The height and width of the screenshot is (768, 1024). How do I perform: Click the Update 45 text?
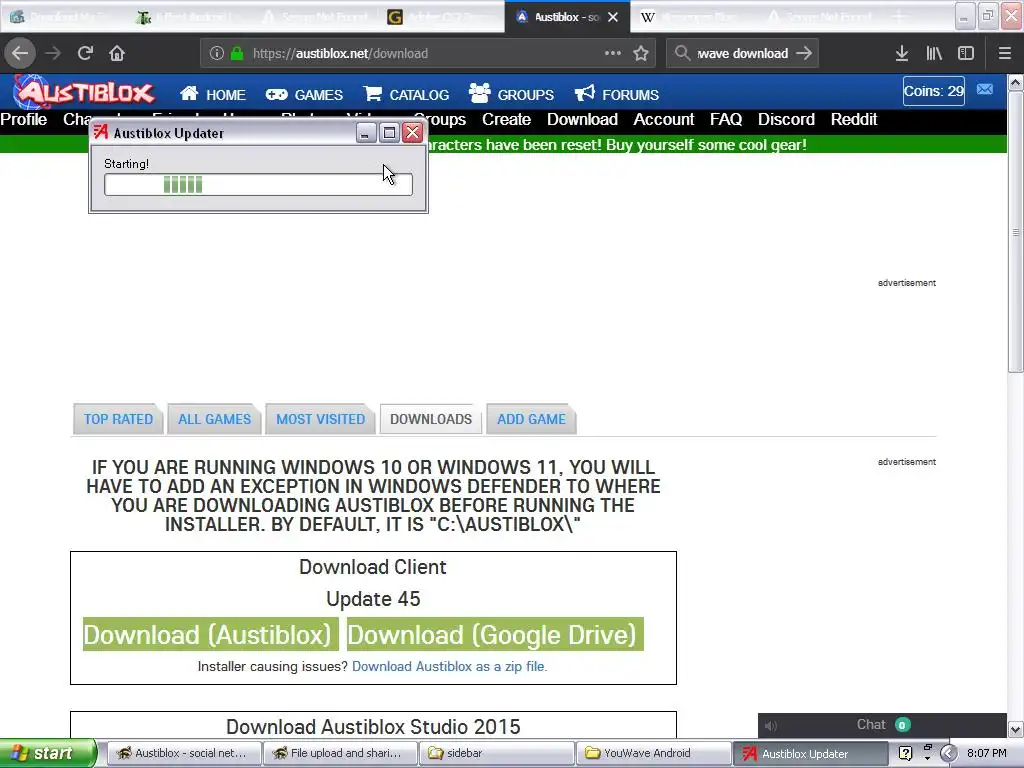click(x=373, y=599)
